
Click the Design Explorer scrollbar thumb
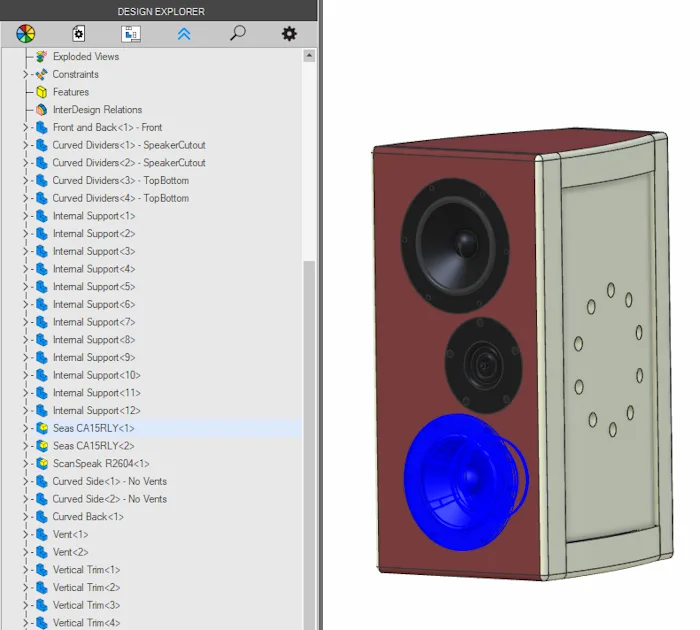309,444
